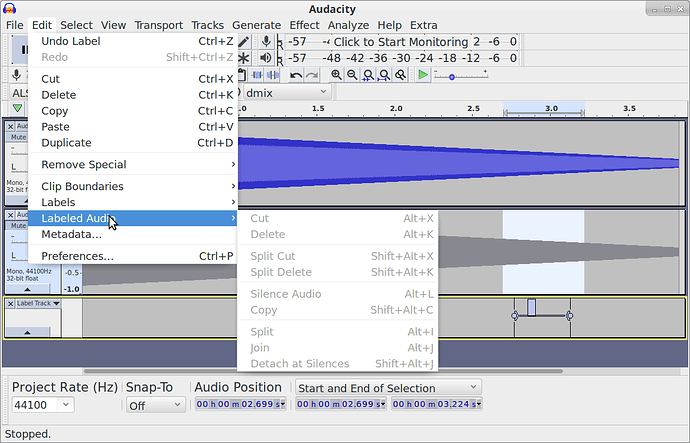
Task: Click the timeline selection region near 3.0
Action: click(x=544, y=109)
